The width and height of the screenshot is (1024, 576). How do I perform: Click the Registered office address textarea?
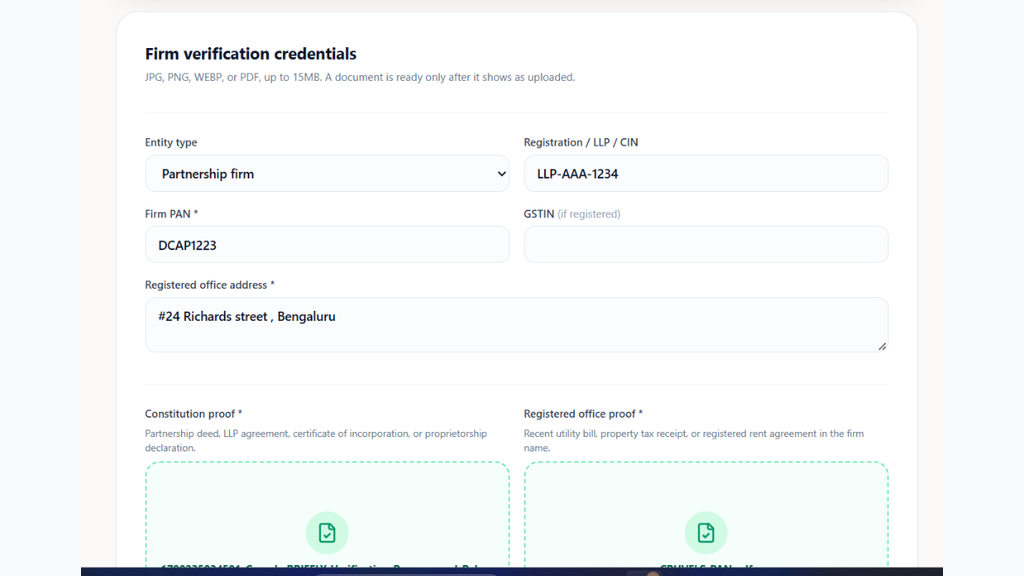(517, 325)
